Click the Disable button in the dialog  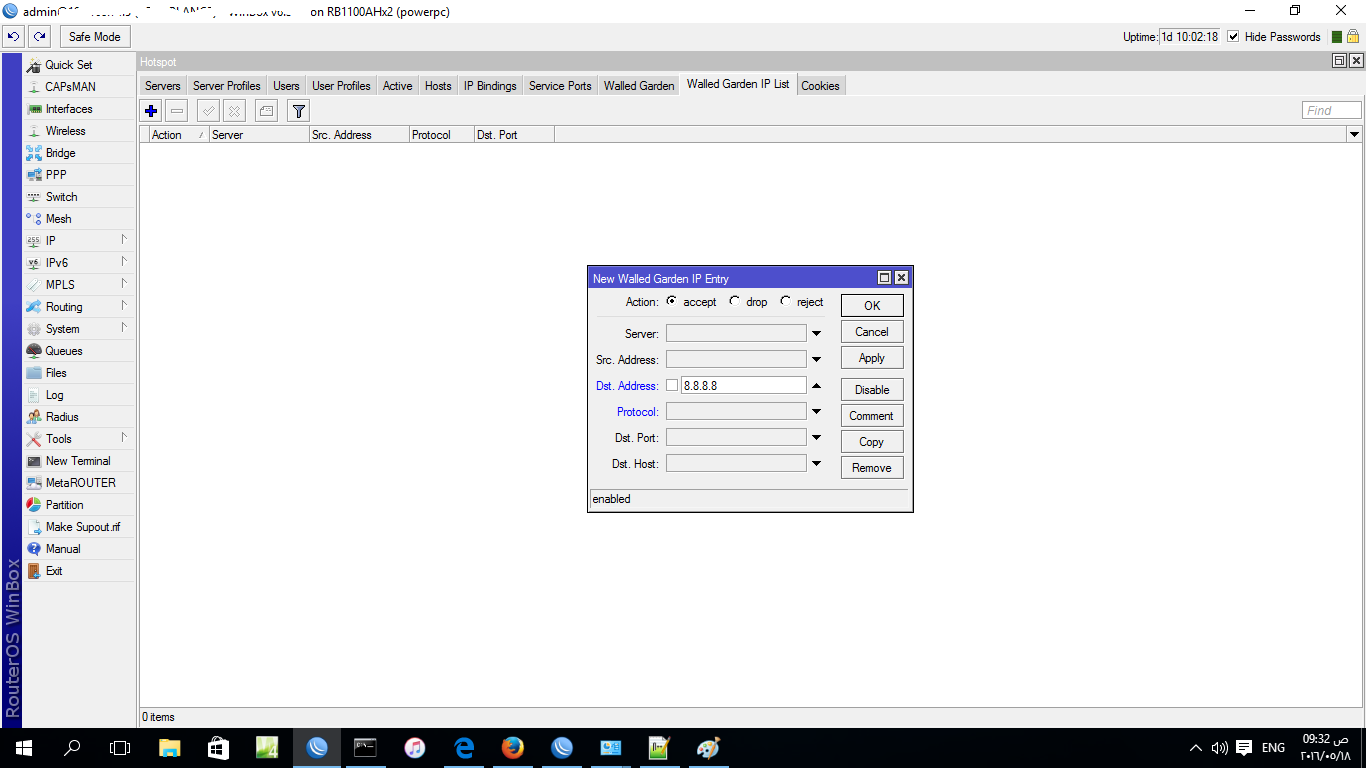(x=872, y=390)
